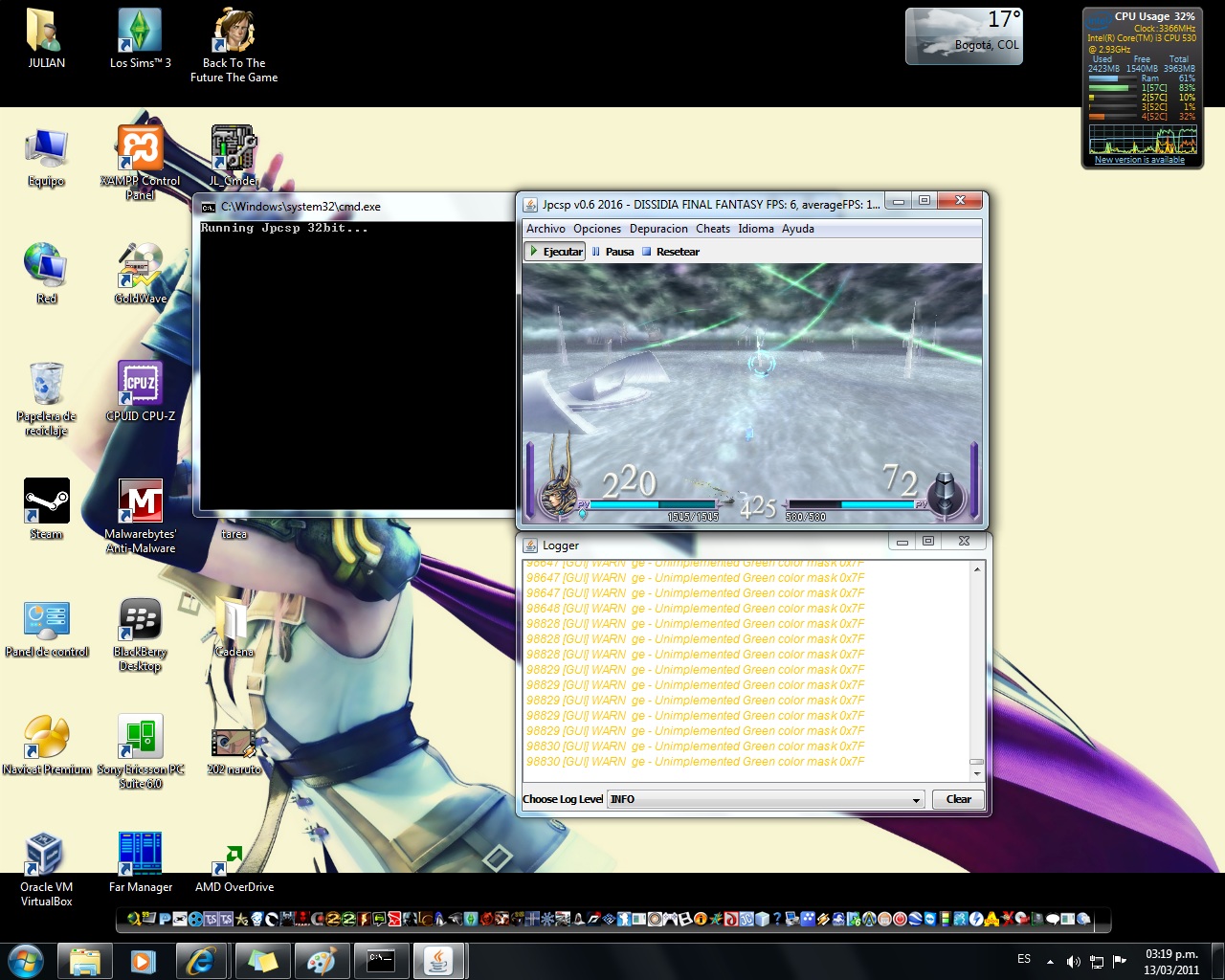The width and height of the screenshot is (1225, 980).
Task: Open Windows Media Player from the taskbar
Action: (144, 961)
